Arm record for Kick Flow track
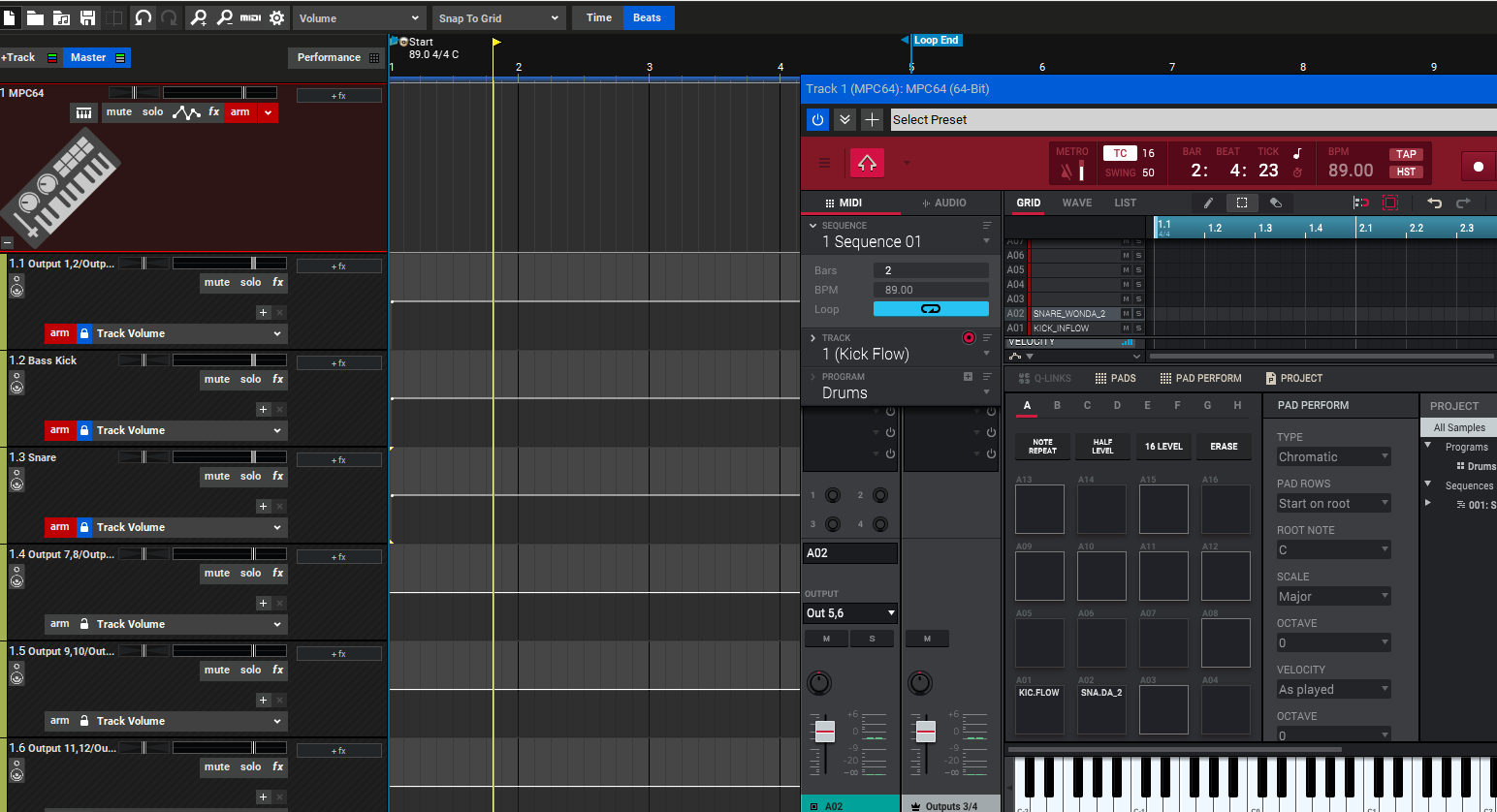This screenshot has width=1497, height=812. click(x=969, y=337)
